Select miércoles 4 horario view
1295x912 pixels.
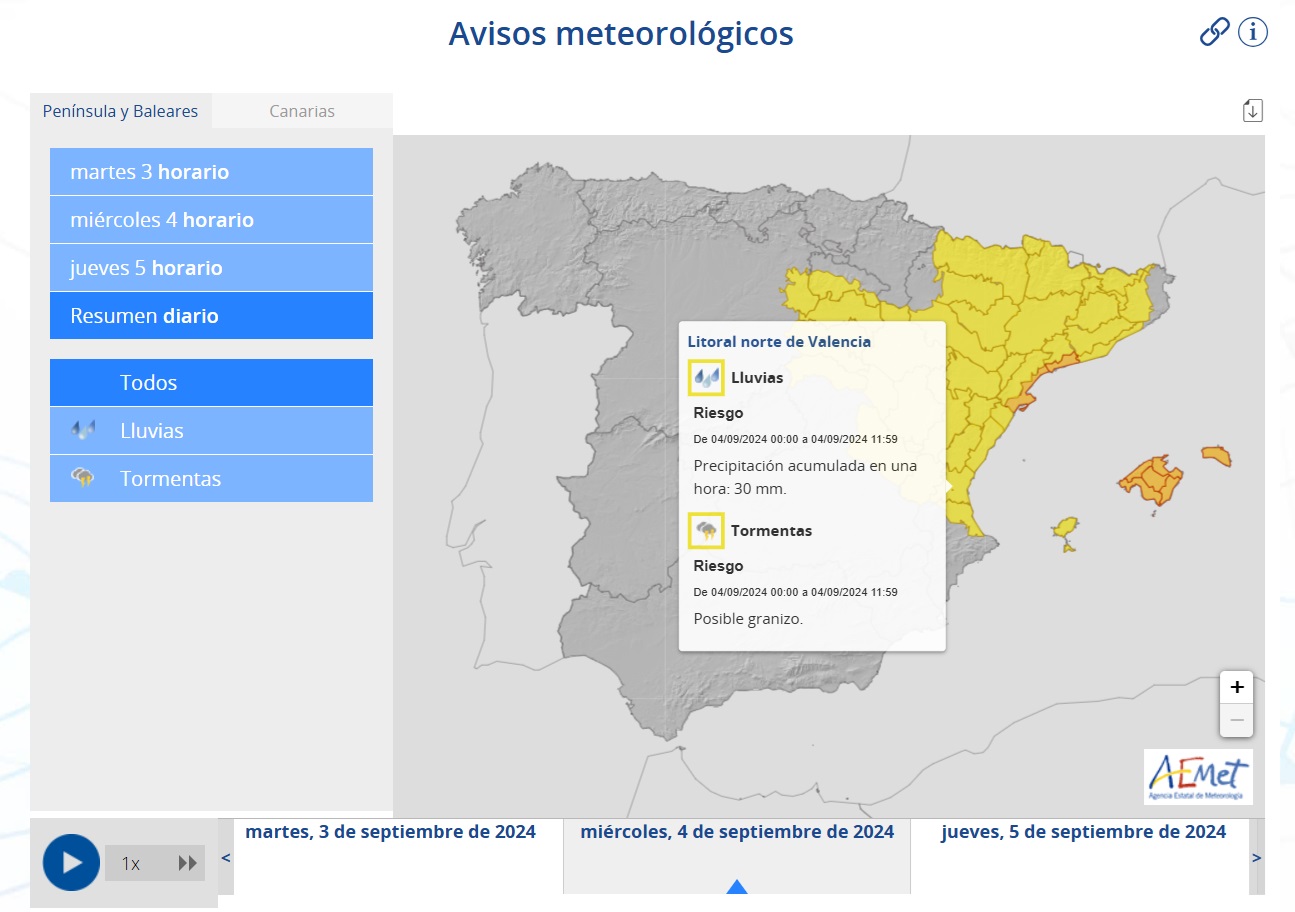211,220
